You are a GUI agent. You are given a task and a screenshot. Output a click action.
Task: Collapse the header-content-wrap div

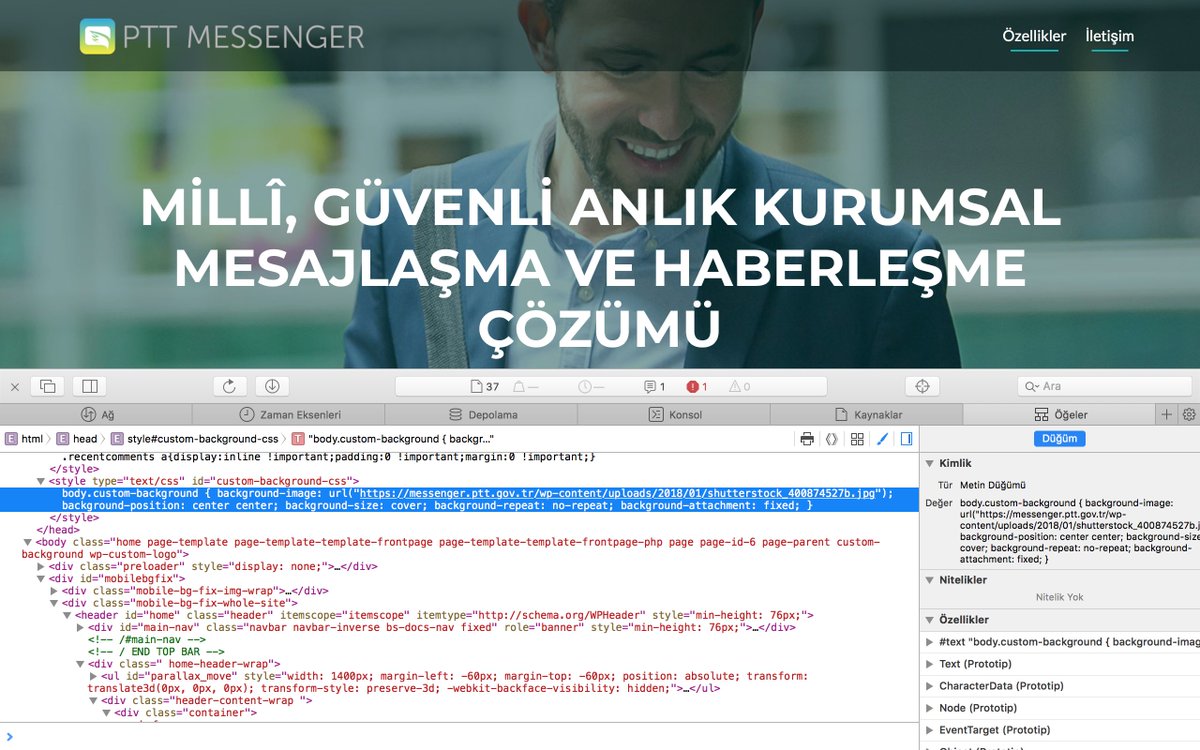(x=93, y=701)
